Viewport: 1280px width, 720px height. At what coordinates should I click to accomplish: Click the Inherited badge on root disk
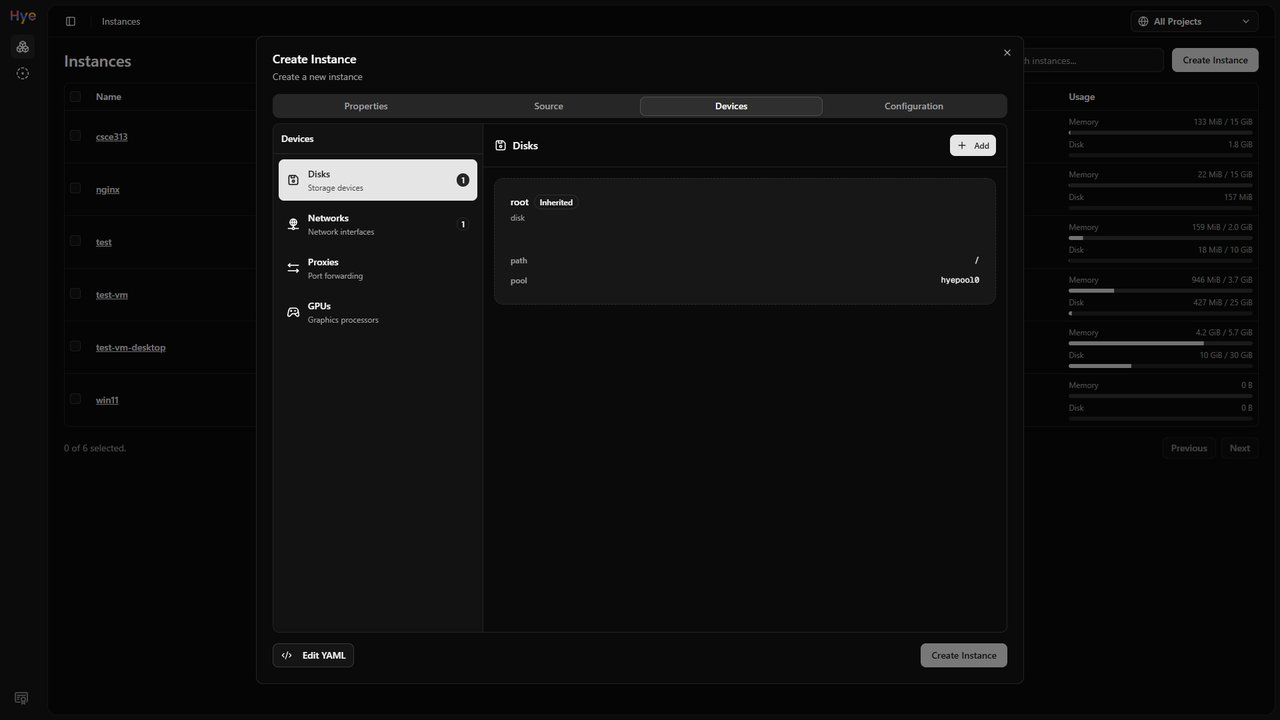[x=556, y=202]
